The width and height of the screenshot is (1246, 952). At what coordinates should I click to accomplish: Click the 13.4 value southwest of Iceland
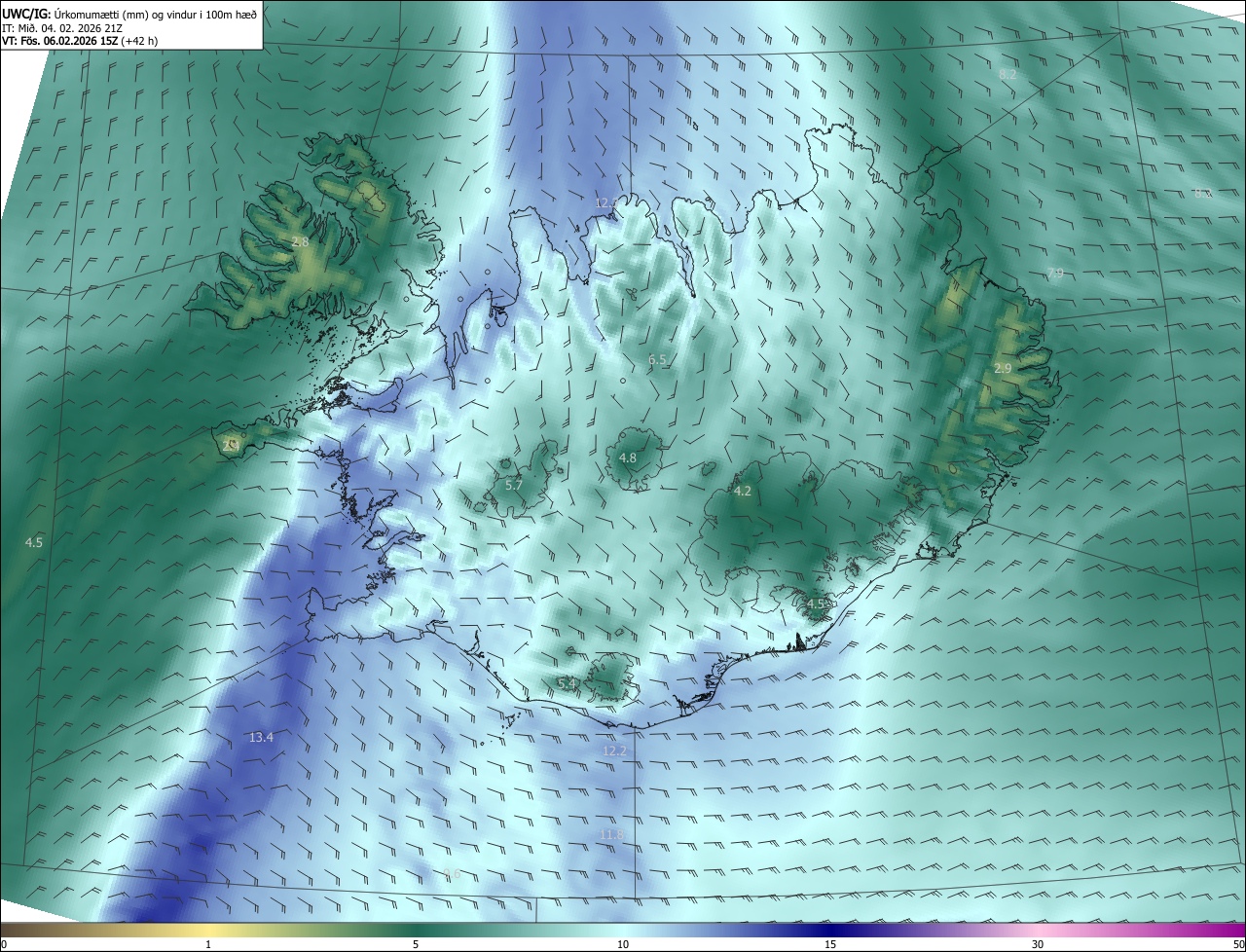click(x=261, y=737)
